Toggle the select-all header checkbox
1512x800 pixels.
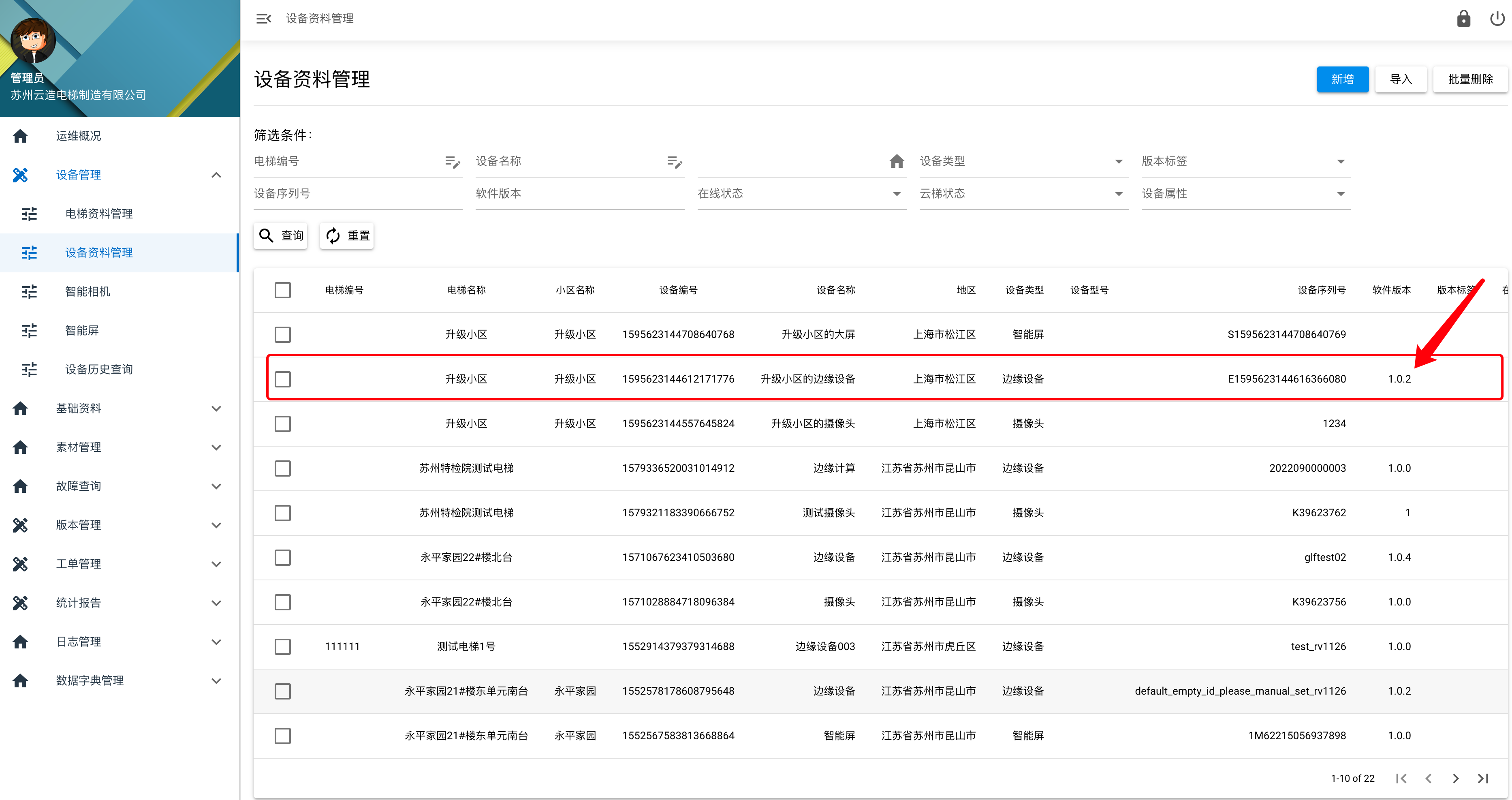(x=282, y=290)
